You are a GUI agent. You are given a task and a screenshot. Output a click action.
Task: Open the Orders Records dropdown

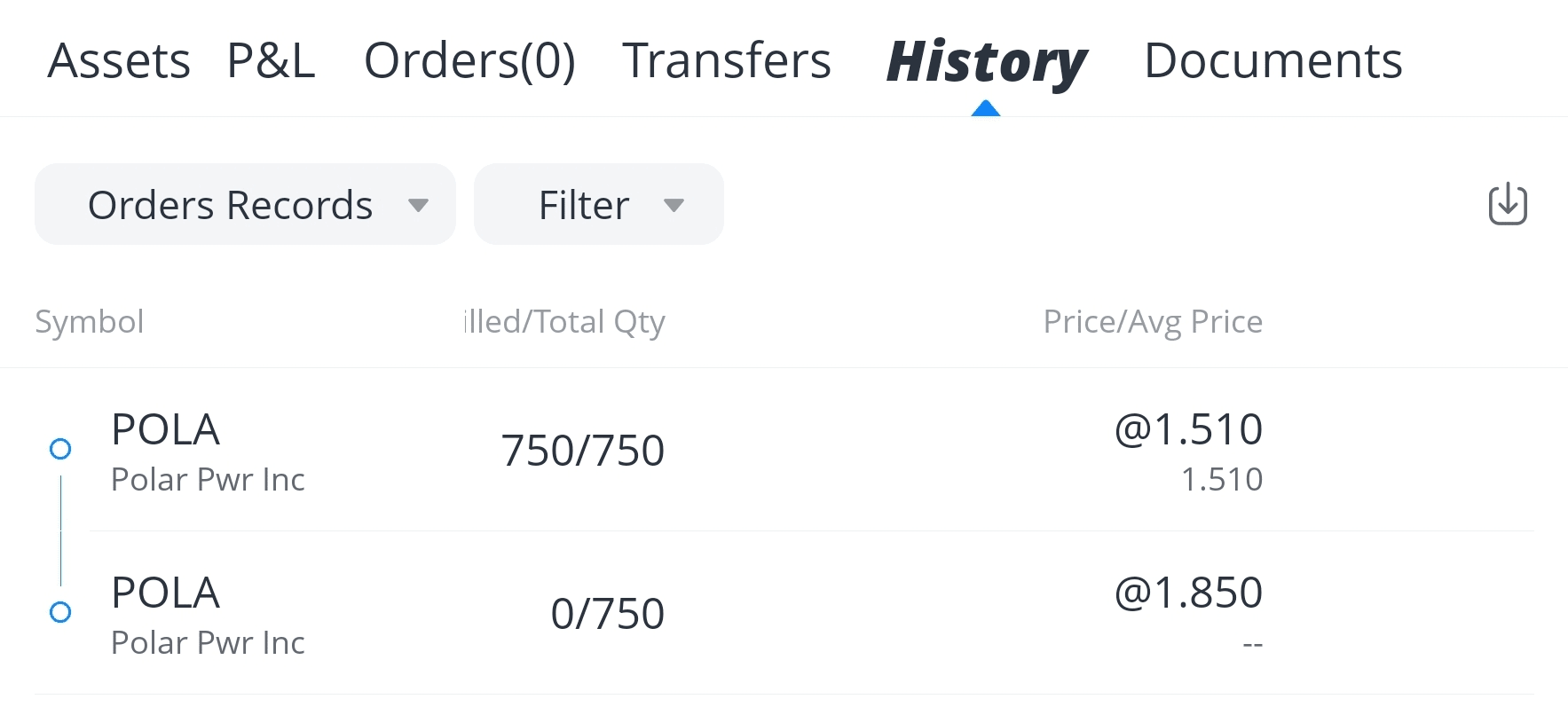click(x=245, y=204)
